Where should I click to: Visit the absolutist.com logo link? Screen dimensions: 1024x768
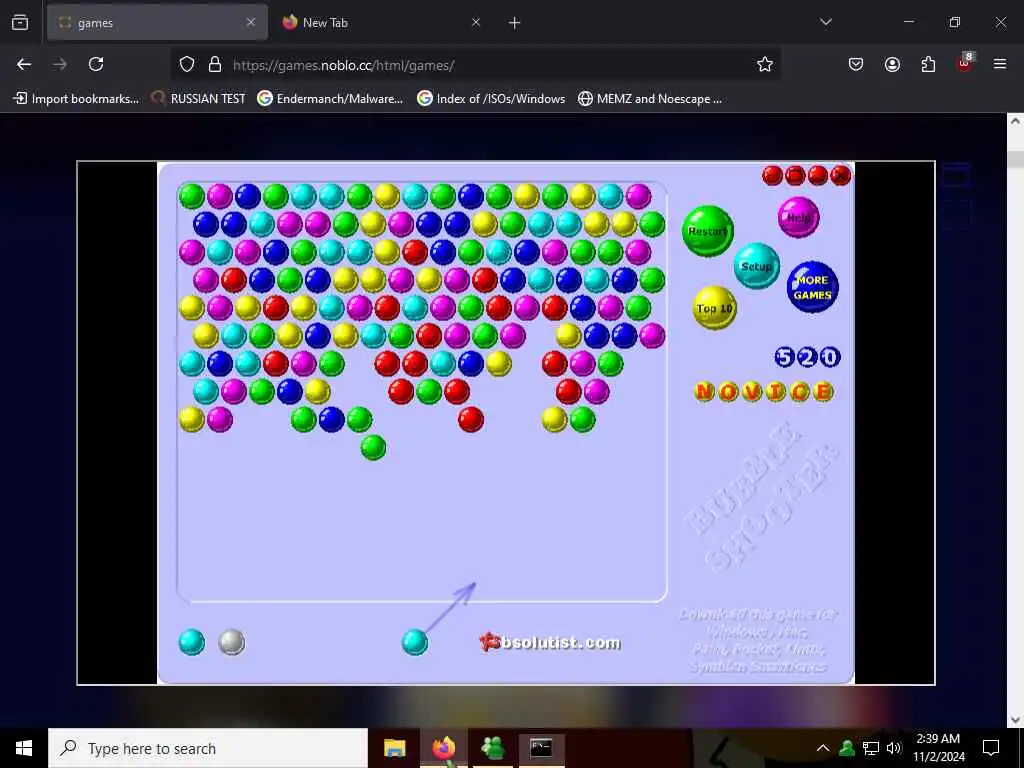(550, 643)
